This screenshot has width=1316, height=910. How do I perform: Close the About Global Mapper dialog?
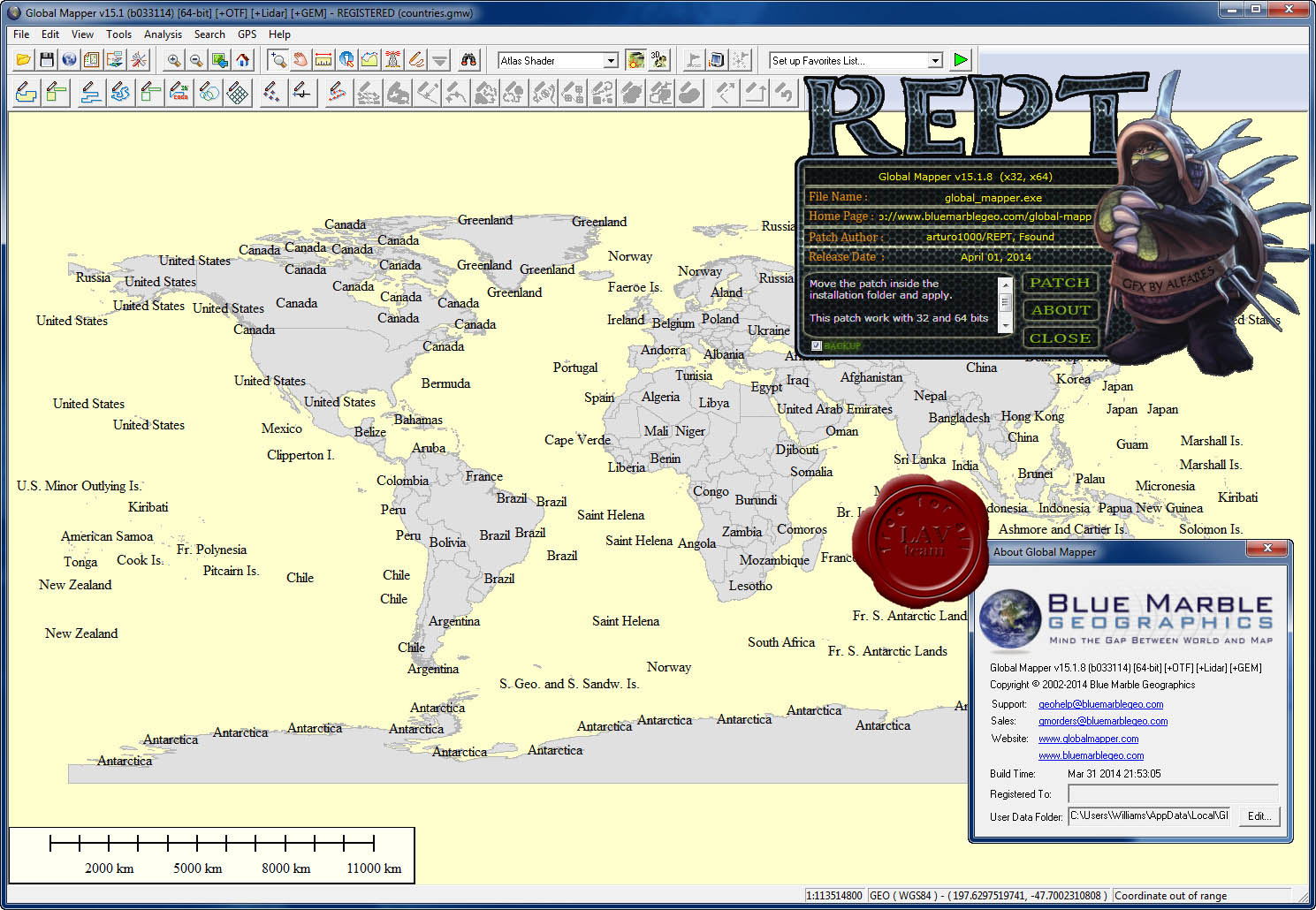(1267, 549)
